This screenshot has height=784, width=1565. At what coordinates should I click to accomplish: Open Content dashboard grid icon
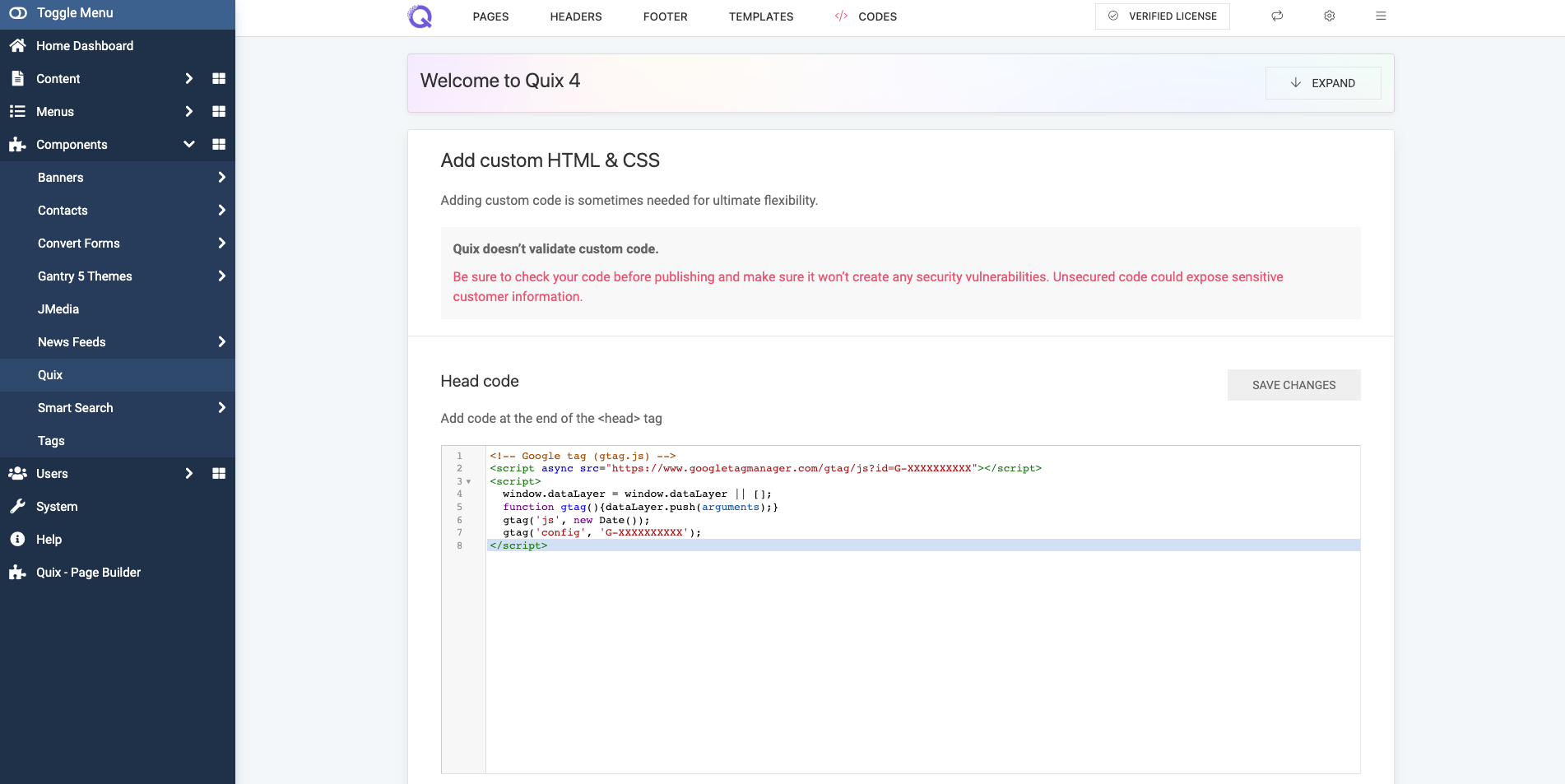tap(219, 78)
